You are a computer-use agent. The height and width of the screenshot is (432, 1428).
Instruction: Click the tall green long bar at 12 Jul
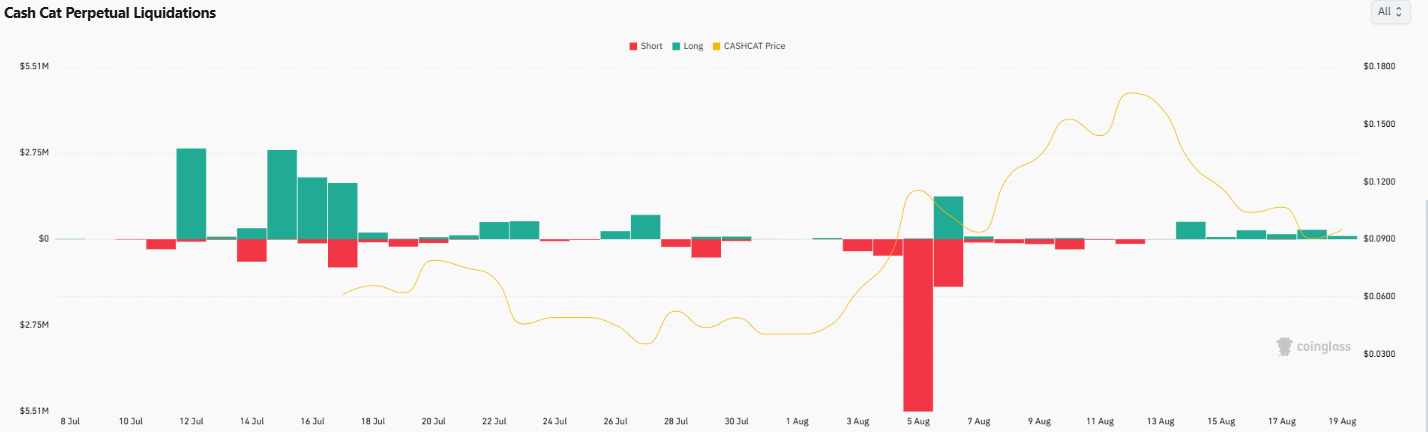tap(191, 194)
